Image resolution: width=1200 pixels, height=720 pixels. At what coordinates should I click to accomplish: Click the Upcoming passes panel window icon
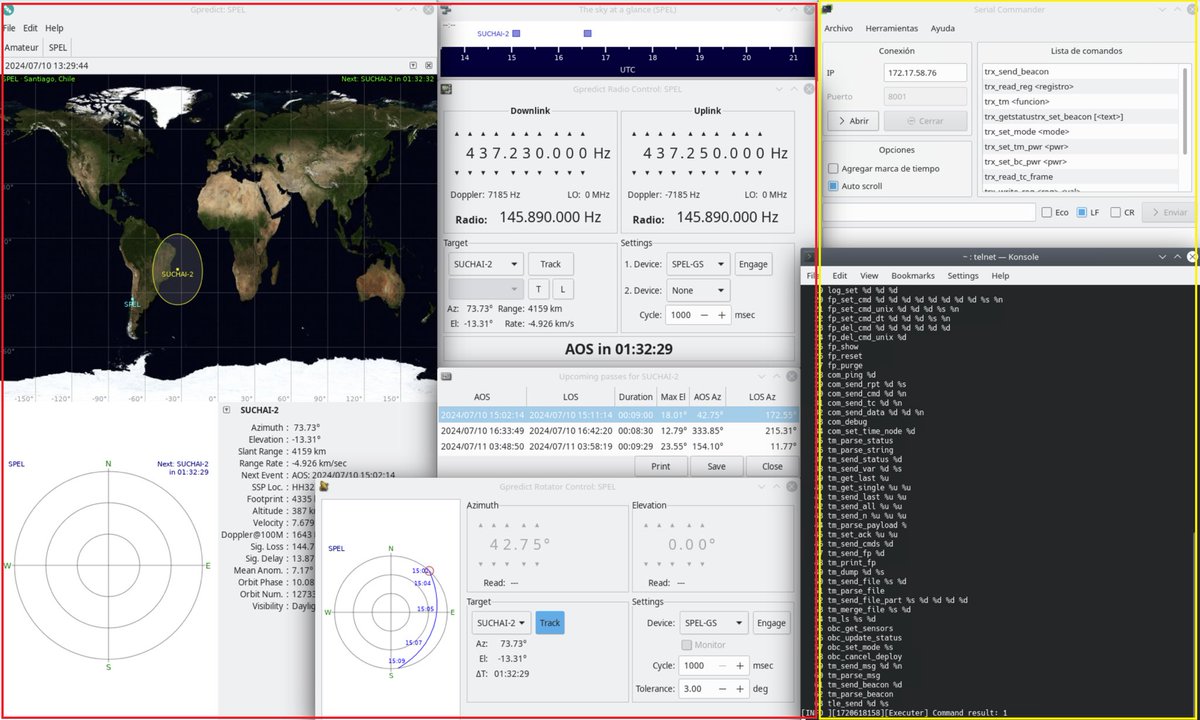446,375
